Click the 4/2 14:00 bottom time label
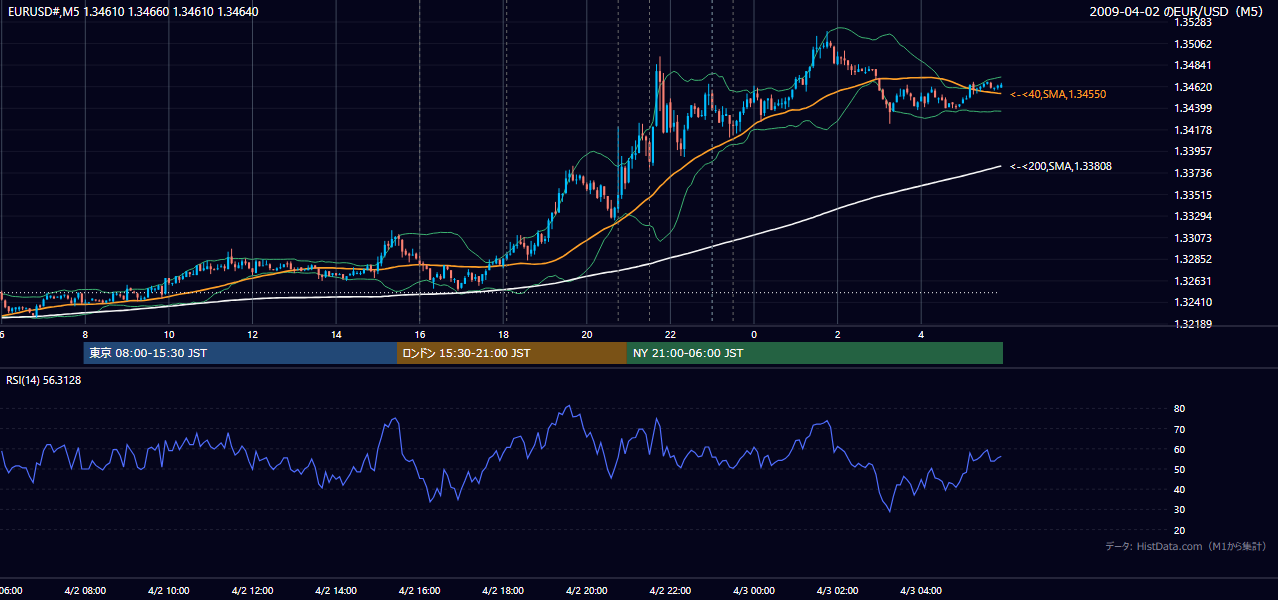The height and width of the screenshot is (600, 1278). 336,591
